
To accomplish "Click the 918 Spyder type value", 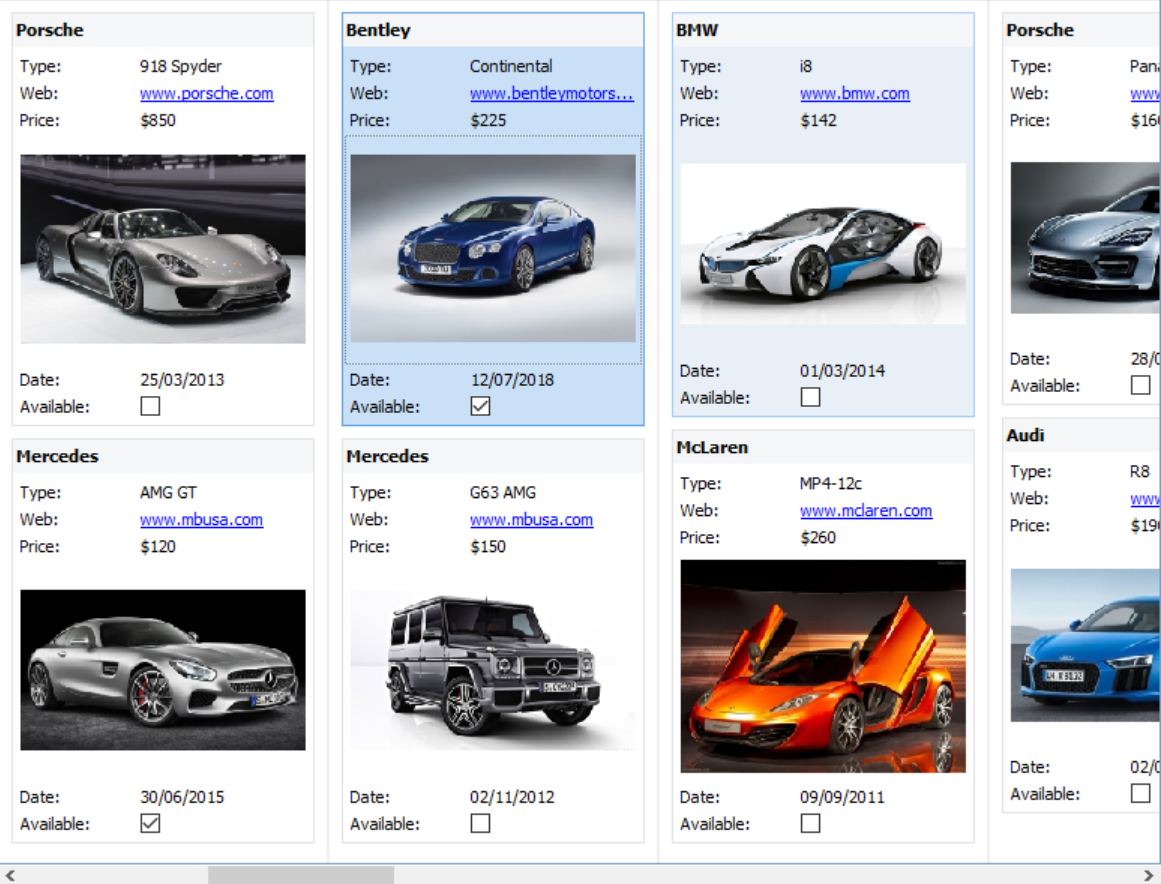I will [181, 66].
